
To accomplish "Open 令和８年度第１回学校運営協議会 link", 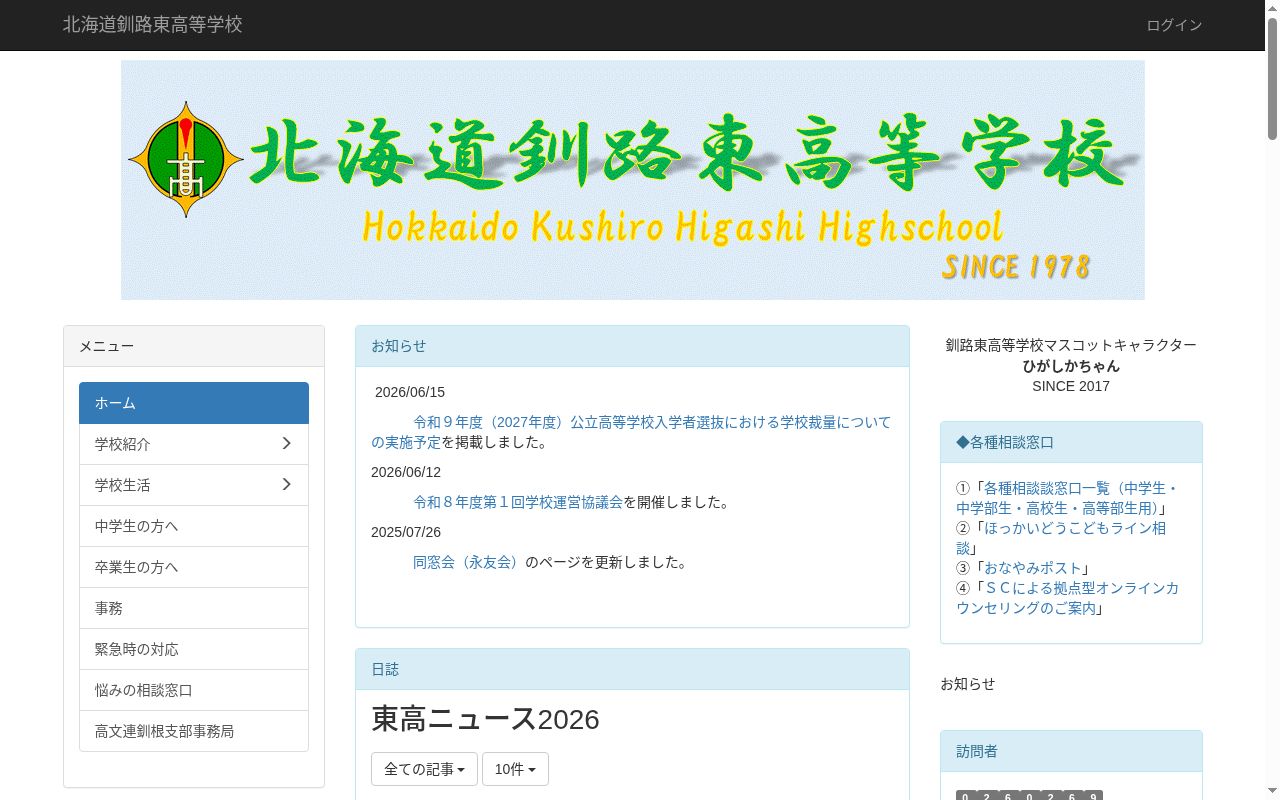I will [x=518, y=502].
